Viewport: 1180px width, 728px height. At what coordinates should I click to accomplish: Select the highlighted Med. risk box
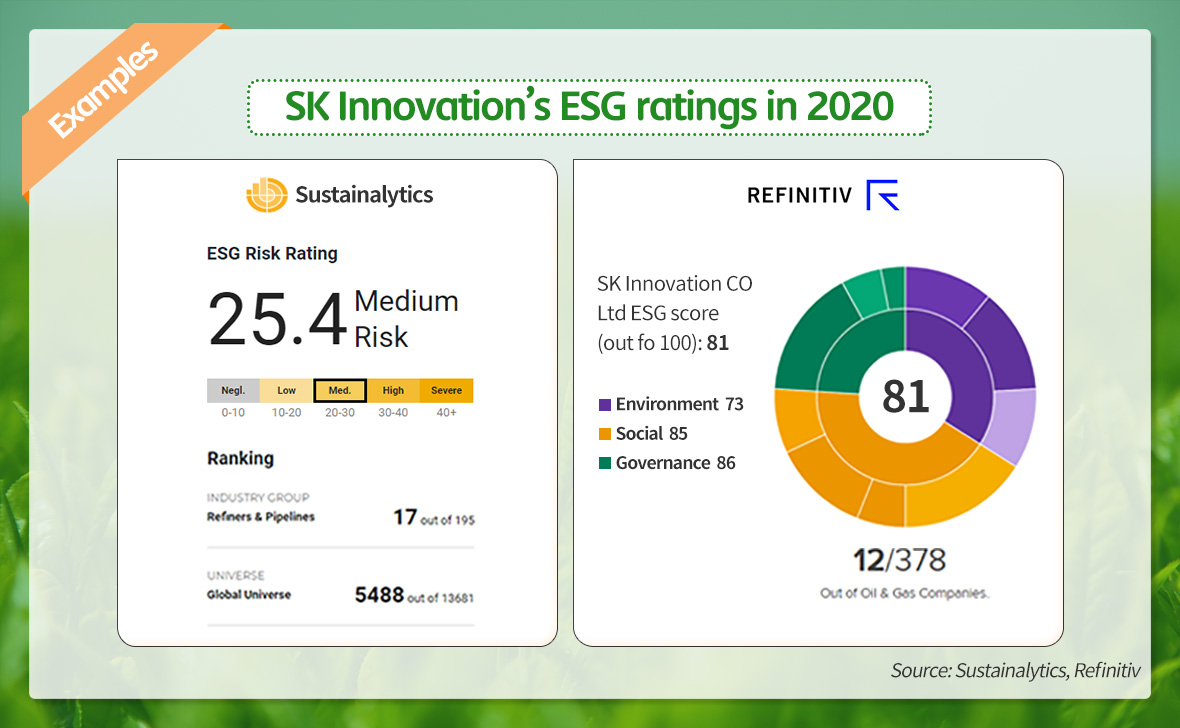[340, 391]
